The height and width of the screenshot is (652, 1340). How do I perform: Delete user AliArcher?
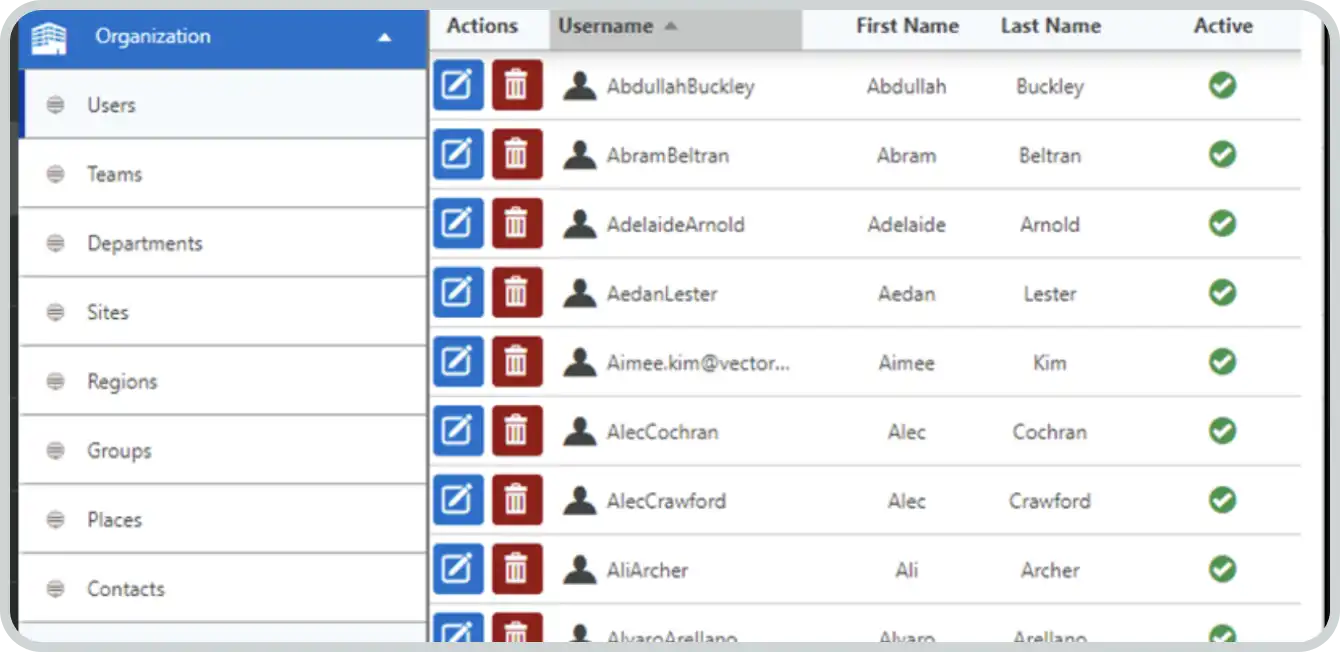tap(517, 568)
